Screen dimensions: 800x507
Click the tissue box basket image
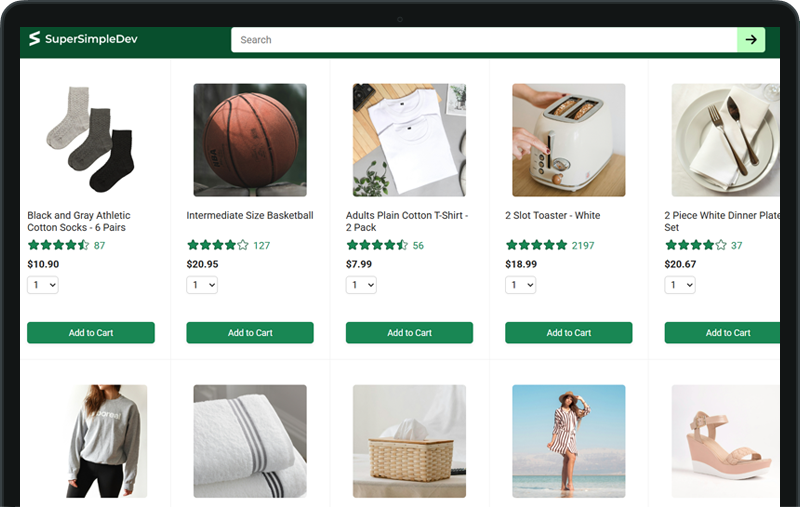tap(409, 441)
